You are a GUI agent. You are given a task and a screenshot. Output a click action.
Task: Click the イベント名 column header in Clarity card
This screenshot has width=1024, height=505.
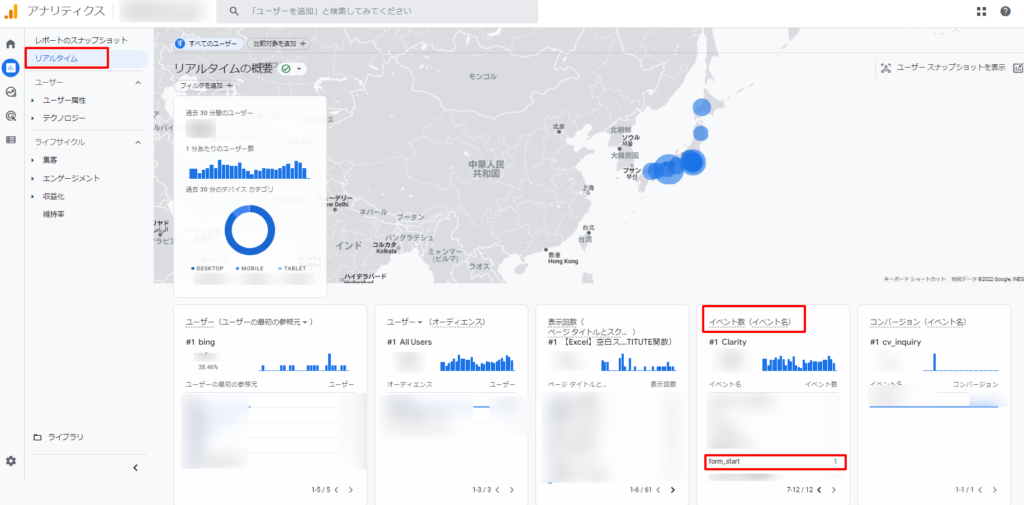pos(725,384)
